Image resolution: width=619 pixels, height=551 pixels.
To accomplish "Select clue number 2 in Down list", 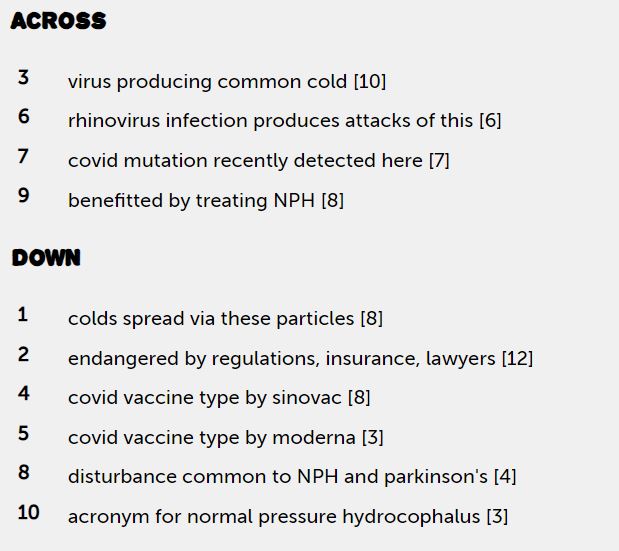I will 23,354.
